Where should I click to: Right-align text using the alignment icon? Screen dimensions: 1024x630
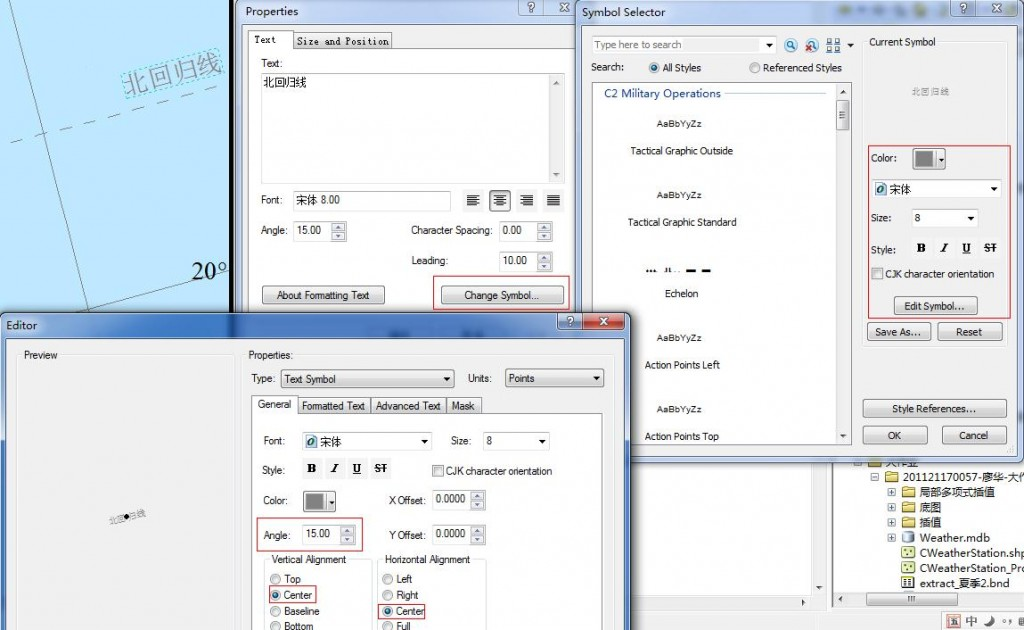pyautogui.click(x=527, y=201)
